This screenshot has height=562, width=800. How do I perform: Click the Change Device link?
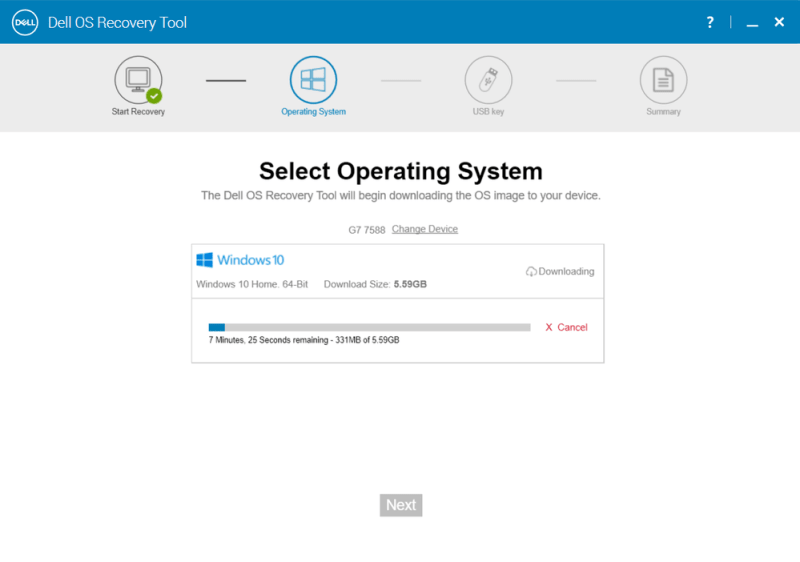[x=424, y=229]
